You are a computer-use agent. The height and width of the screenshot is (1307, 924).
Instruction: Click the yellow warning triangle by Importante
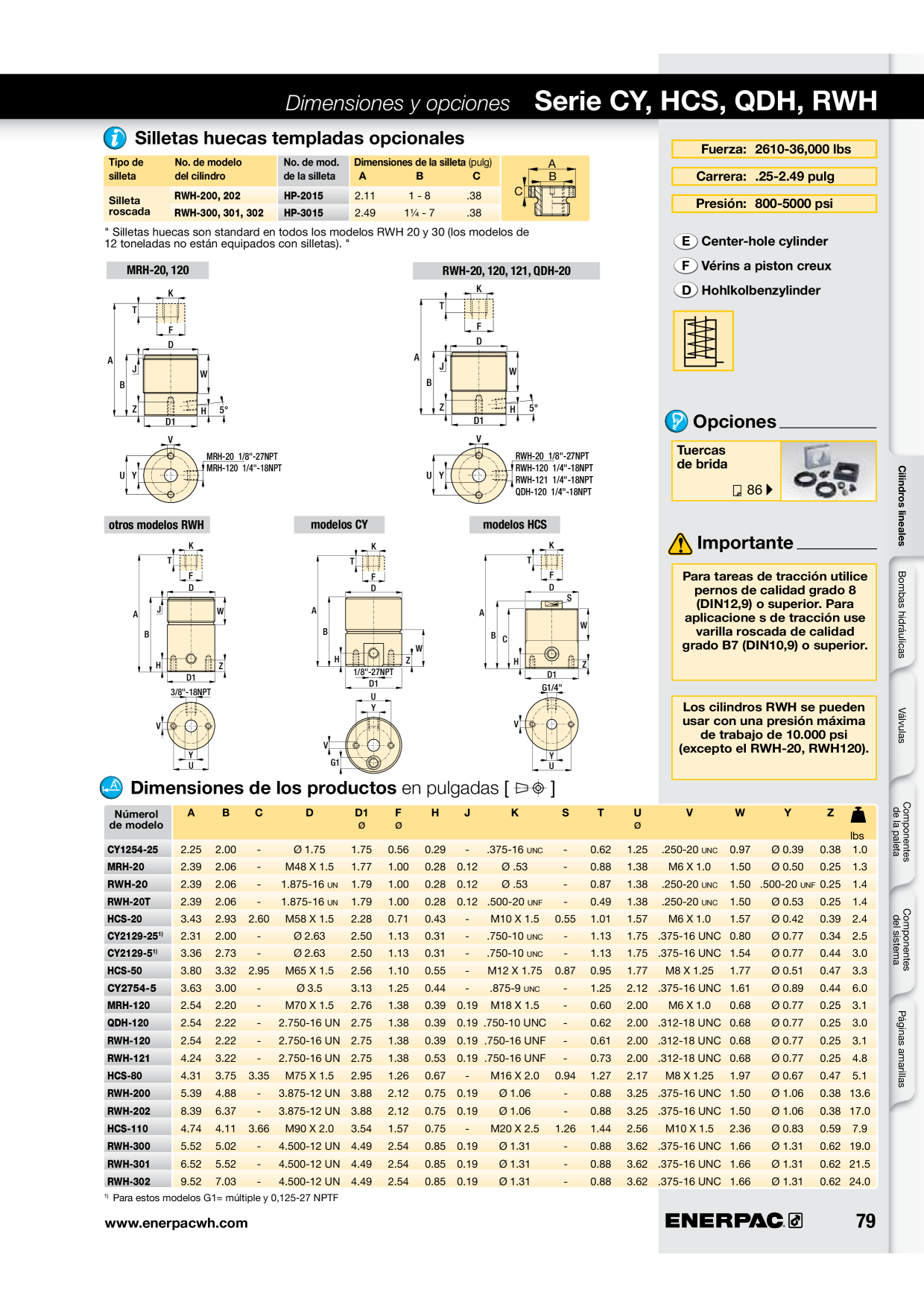click(x=680, y=544)
